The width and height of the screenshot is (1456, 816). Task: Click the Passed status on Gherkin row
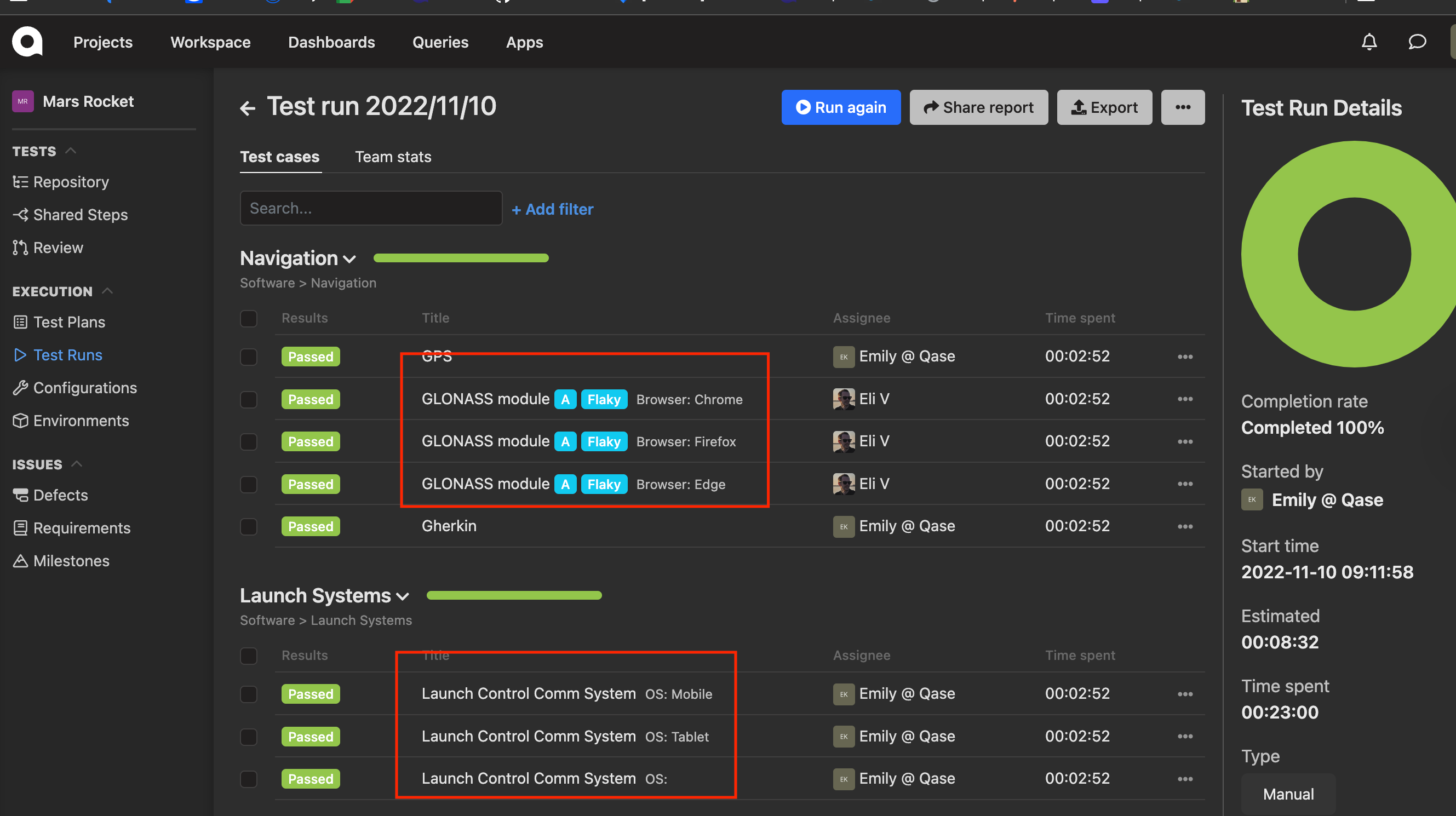click(310, 526)
